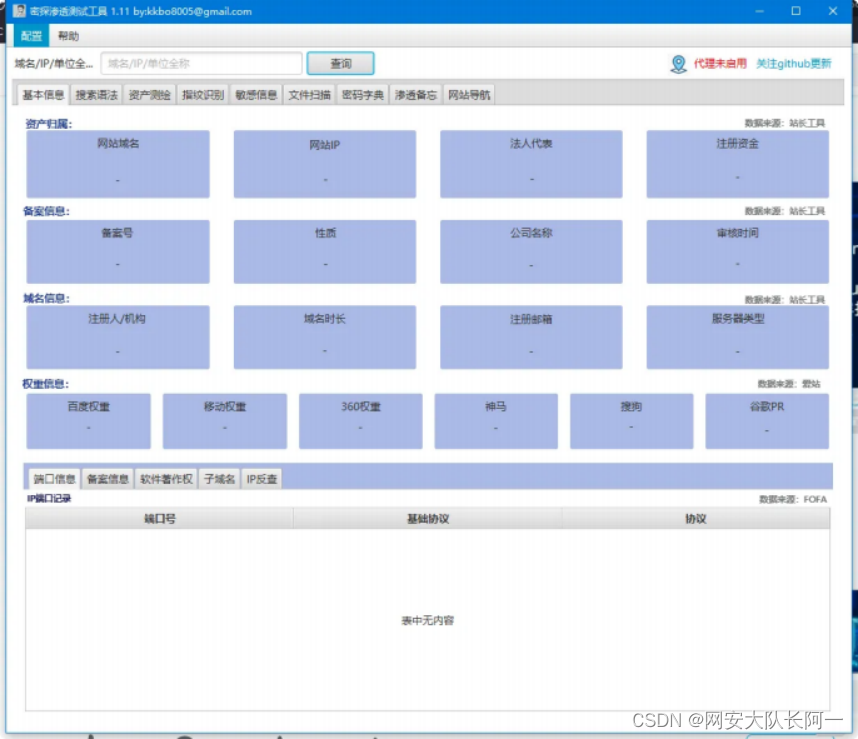Viewport: 858px width, 739px height.
Task: Switch to the 敏感信息 tab
Action: pyautogui.click(x=256, y=95)
